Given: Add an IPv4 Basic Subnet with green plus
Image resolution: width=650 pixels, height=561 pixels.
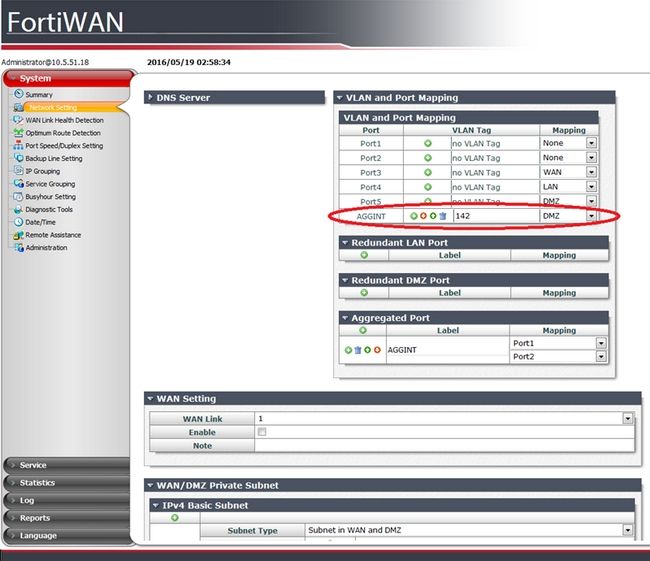Looking at the screenshot, I should click(175, 517).
